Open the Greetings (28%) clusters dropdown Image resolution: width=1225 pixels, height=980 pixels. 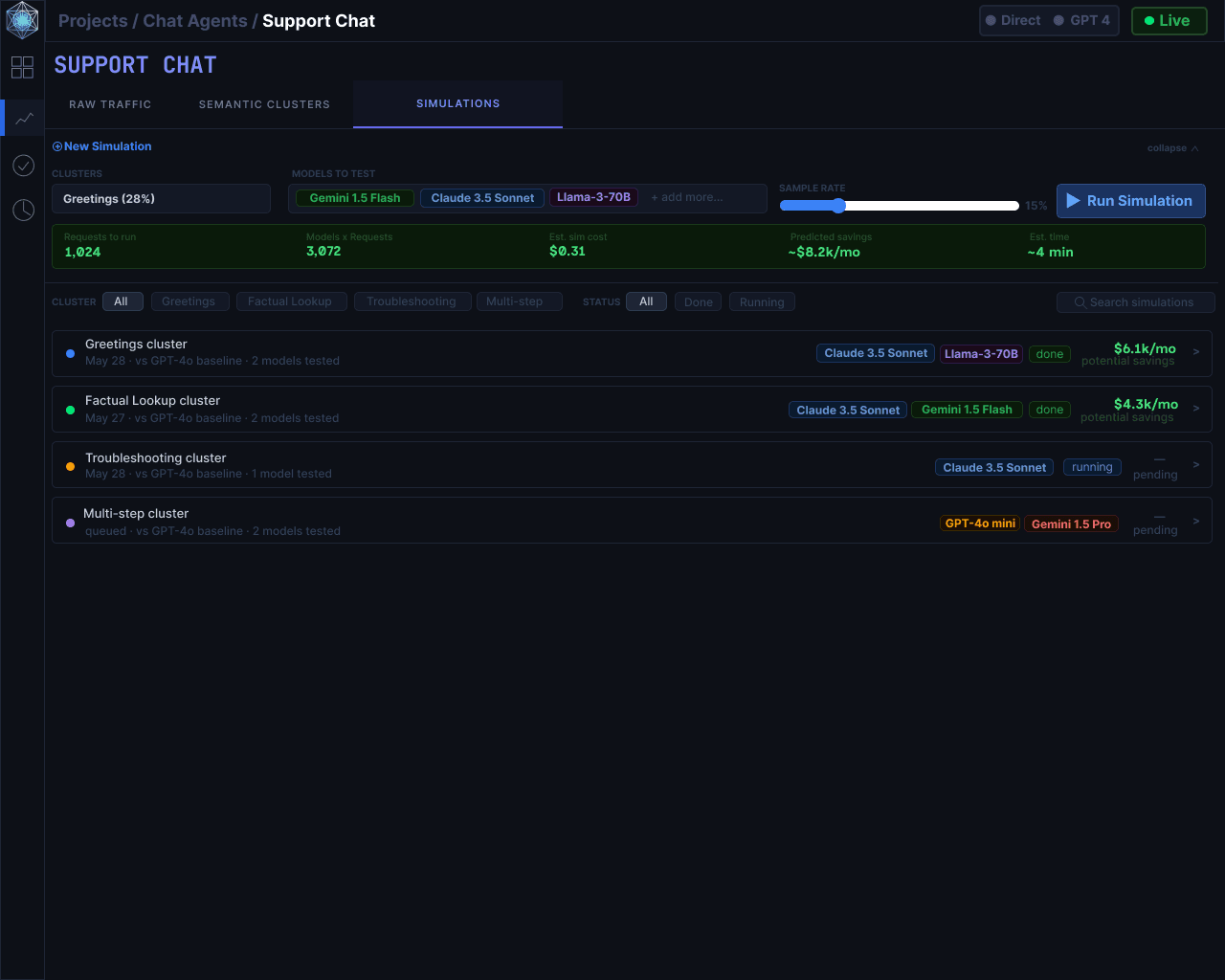tap(161, 198)
